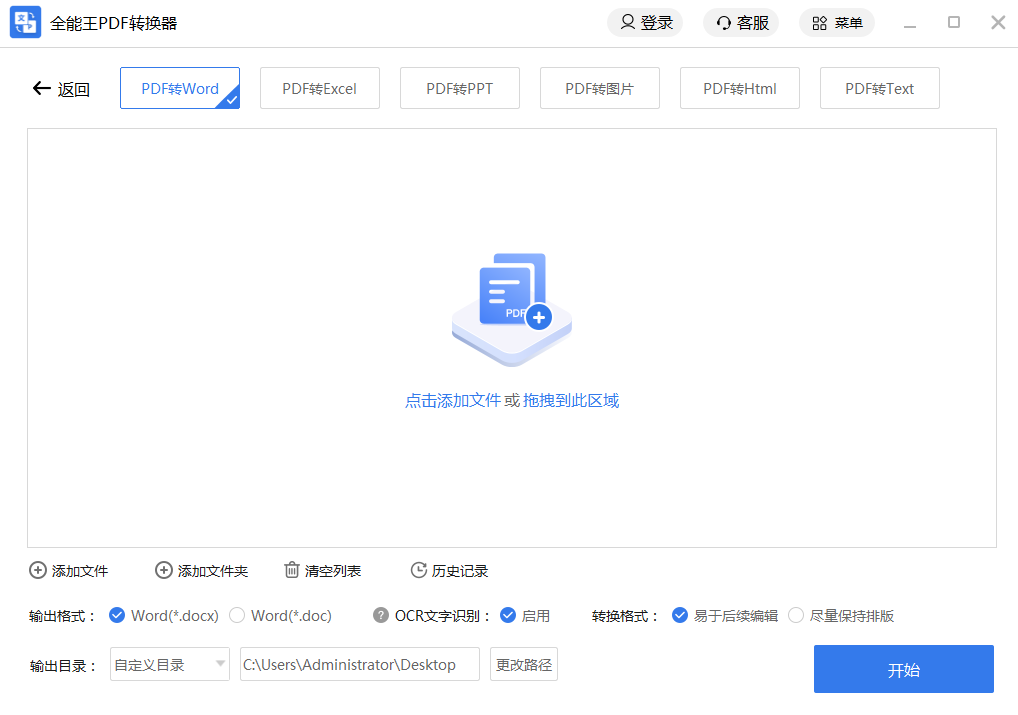Open the menu grid icon
This screenshot has width=1018, height=715.
pos(819,23)
